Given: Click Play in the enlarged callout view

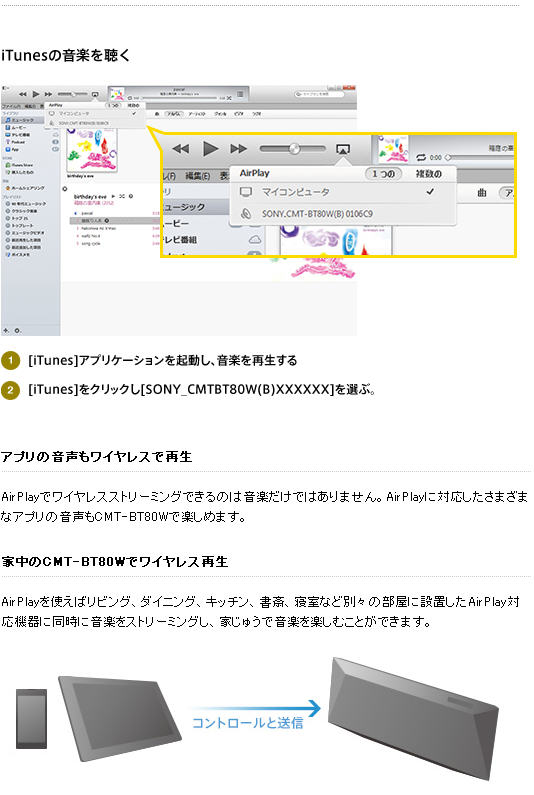Looking at the screenshot, I should (210, 149).
